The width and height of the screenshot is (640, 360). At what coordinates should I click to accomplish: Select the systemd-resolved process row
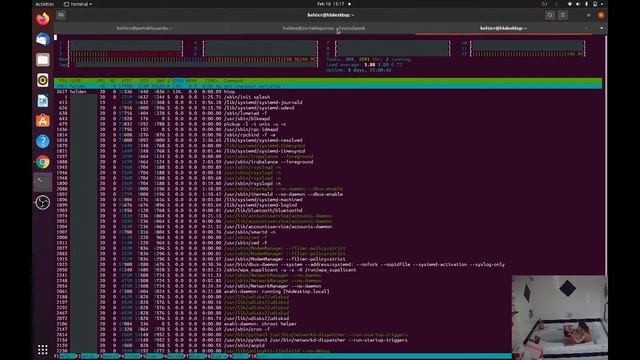click(328, 140)
